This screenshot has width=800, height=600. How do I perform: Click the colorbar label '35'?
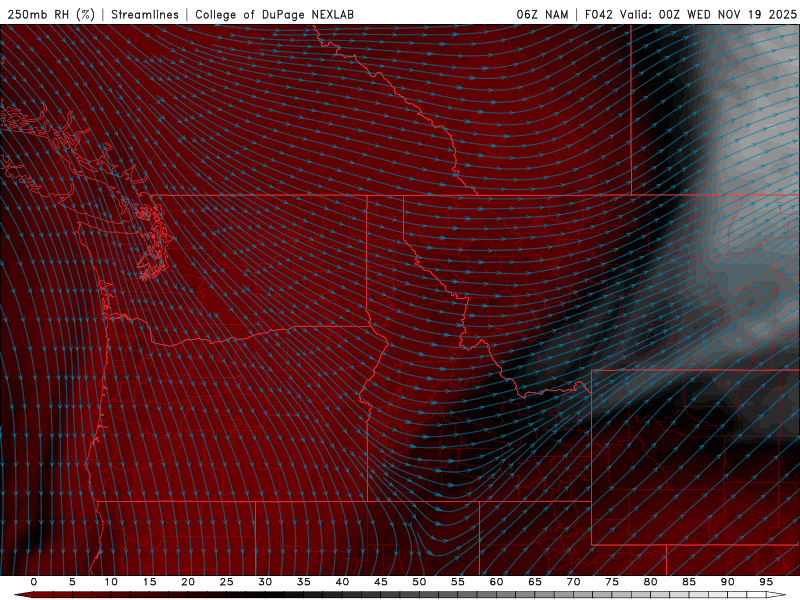point(304,582)
